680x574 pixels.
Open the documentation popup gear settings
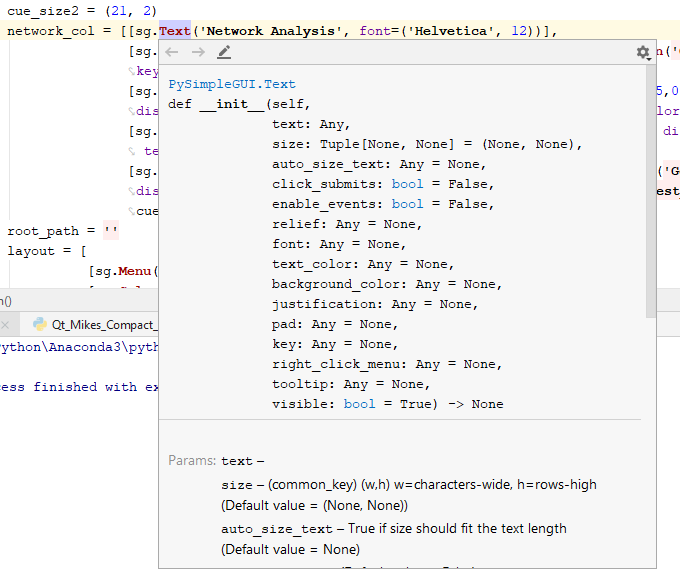[x=644, y=52]
